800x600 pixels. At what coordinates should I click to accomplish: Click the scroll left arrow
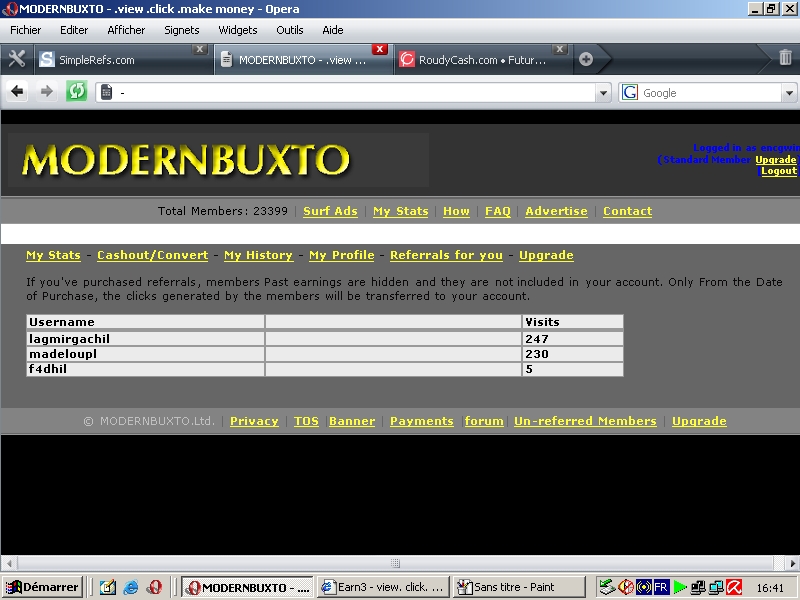(9, 563)
